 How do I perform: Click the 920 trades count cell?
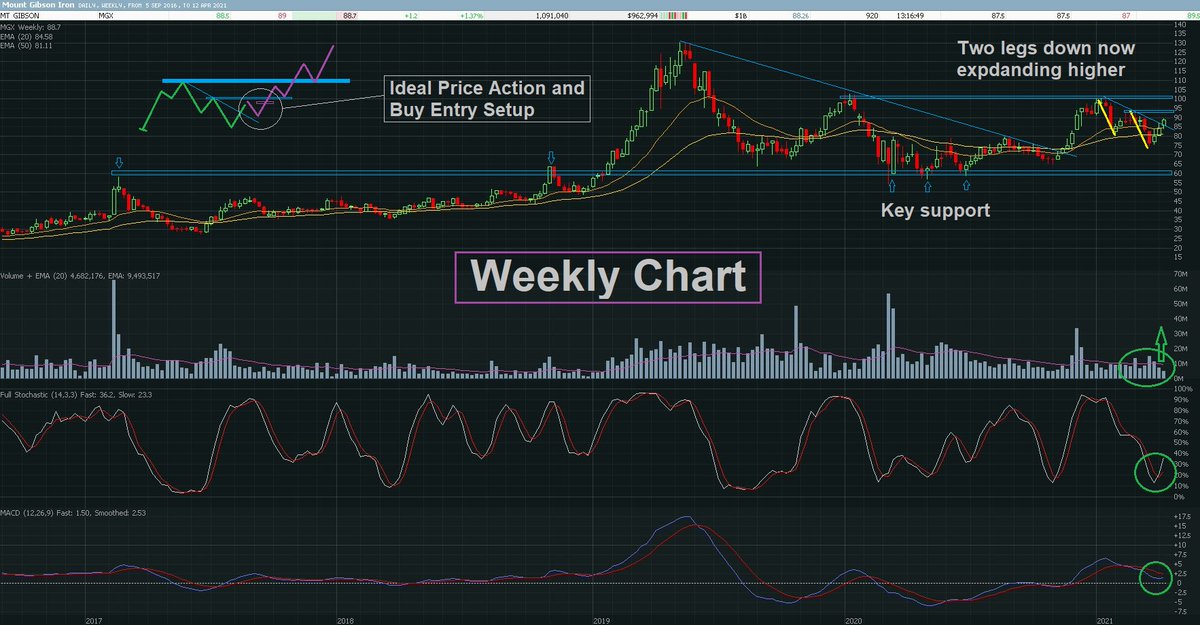[871, 18]
